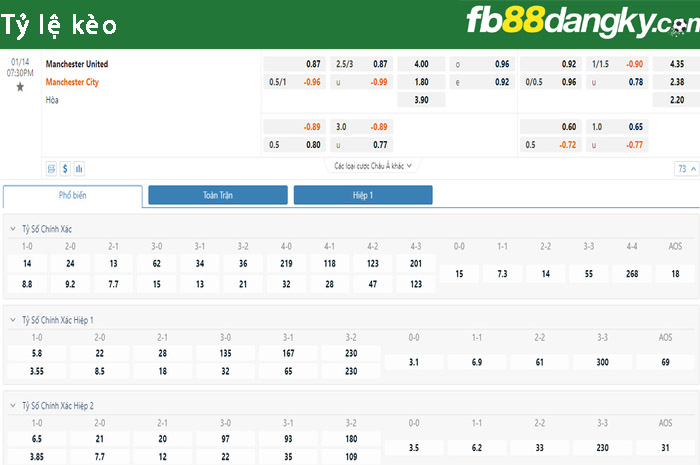Viewport: 700px width, 465px height.
Task: Select first half over 1.0 odds 0.65
Action: point(617,127)
